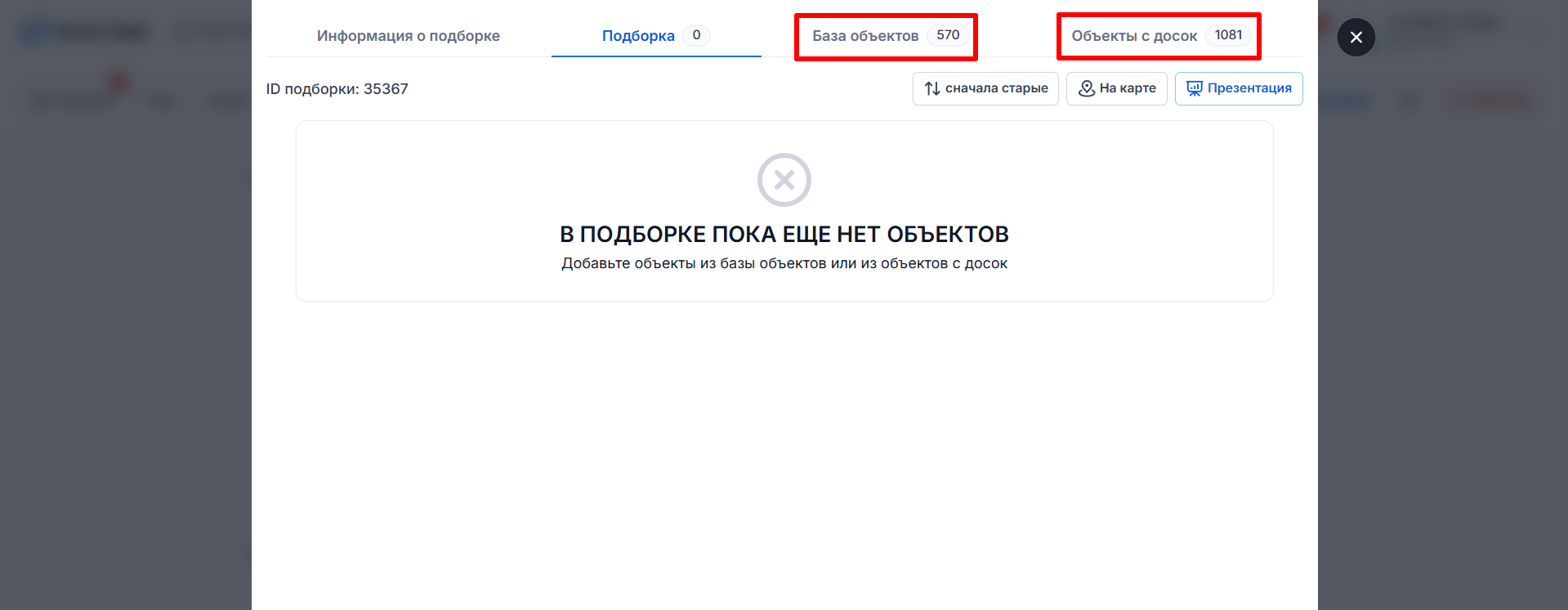The height and width of the screenshot is (610, 1568).
Task: Click the blurred red notification badge behind dialog
Action: coord(119,82)
